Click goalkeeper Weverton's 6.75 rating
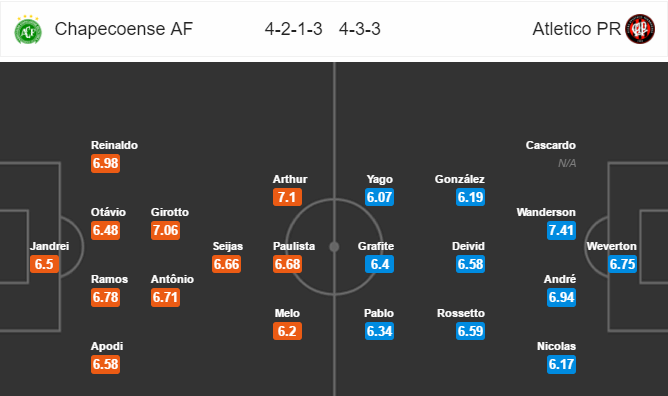The width and height of the screenshot is (668, 396). [622, 264]
